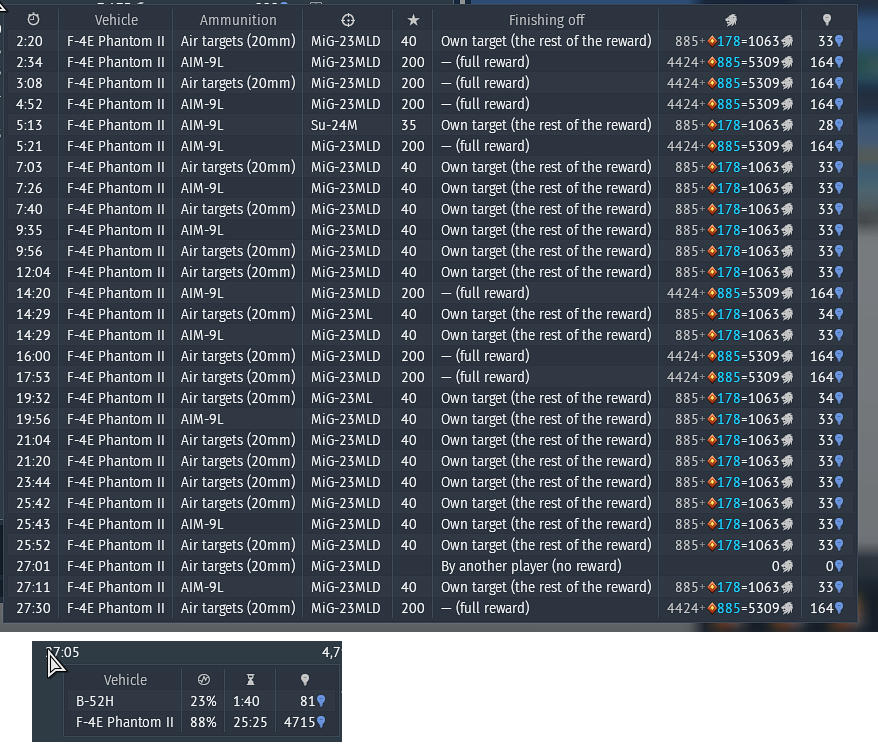
Task: Click the B-52H 23% activity value
Action: pyautogui.click(x=203, y=701)
